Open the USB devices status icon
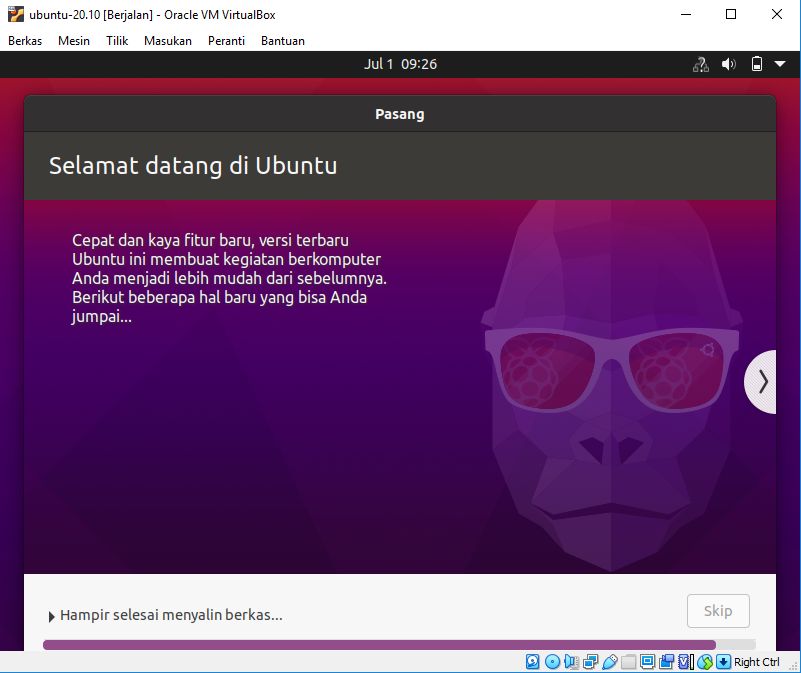 click(x=610, y=662)
